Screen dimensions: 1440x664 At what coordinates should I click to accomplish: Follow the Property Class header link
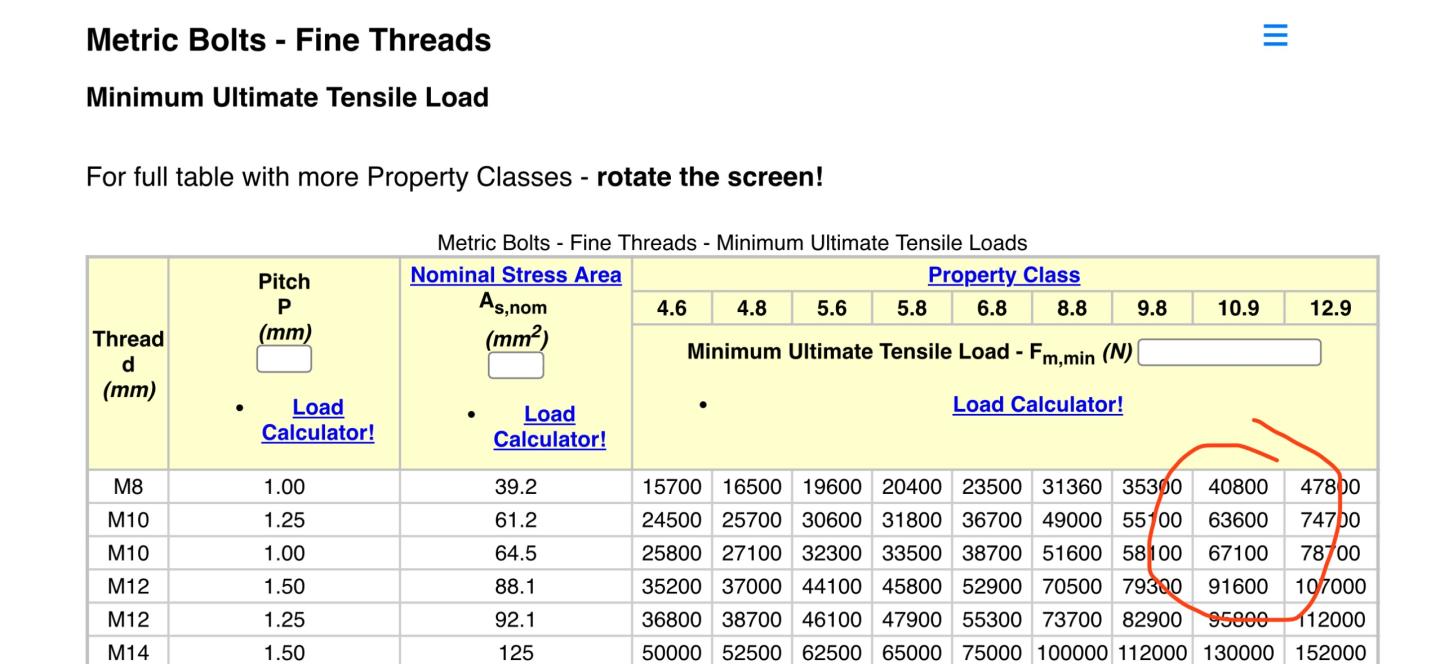1003,275
